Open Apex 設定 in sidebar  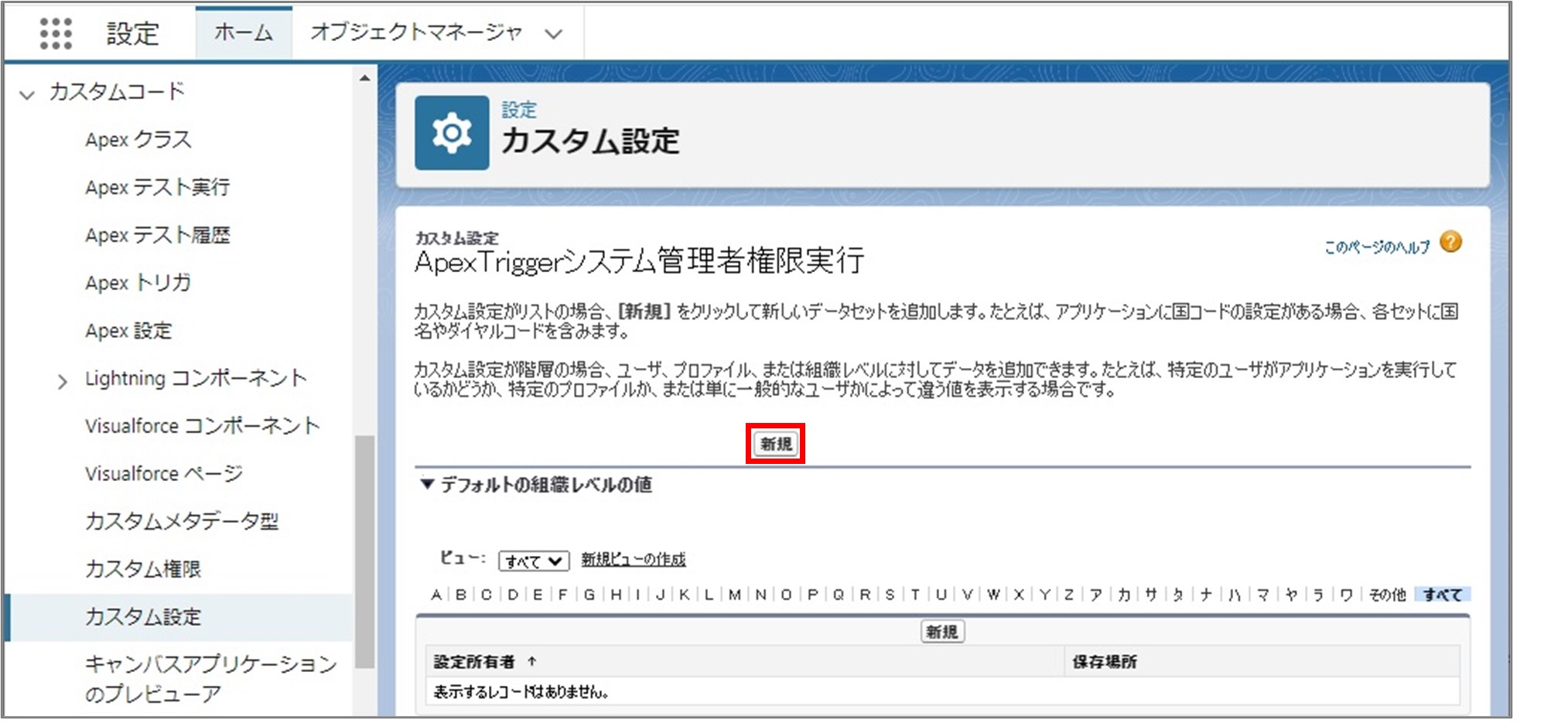tap(128, 331)
